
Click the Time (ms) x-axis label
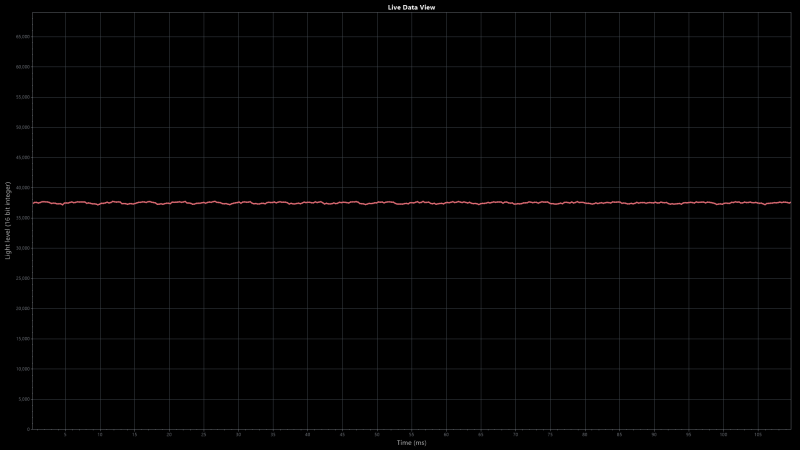(x=411, y=442)
